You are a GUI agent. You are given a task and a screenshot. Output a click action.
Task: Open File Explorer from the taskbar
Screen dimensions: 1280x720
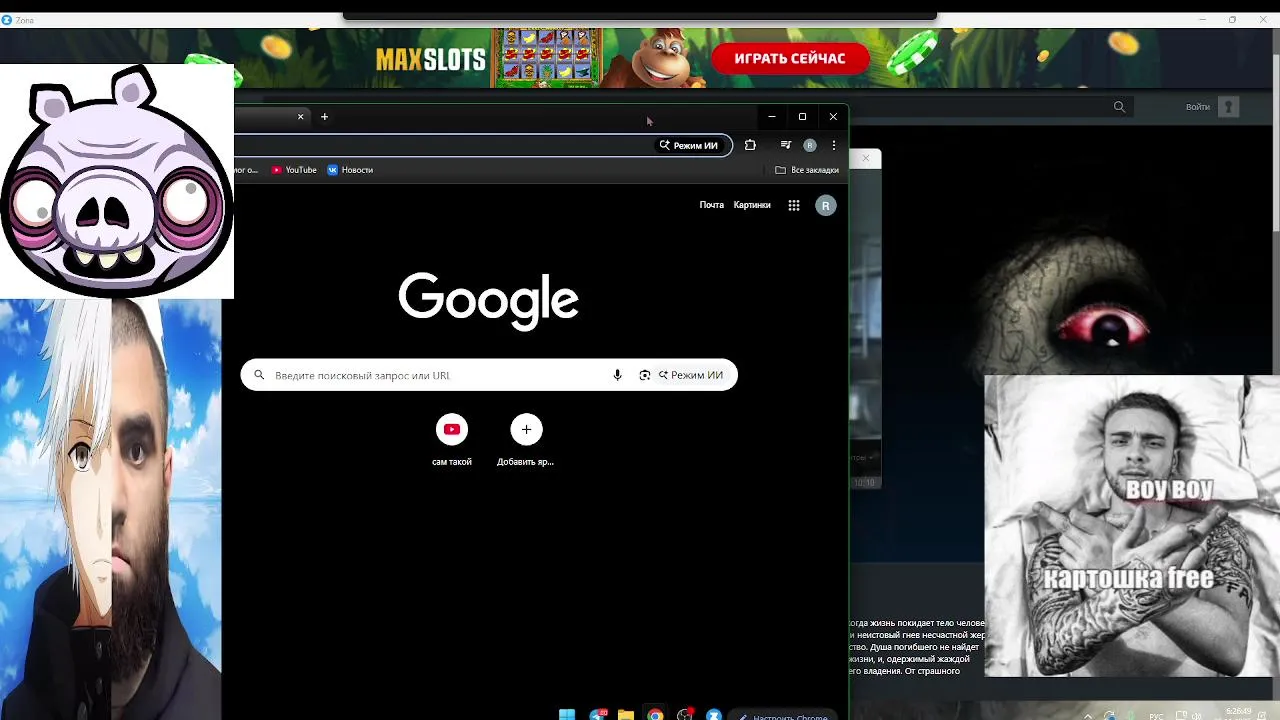pyautogui.click(x=626, y=714)
